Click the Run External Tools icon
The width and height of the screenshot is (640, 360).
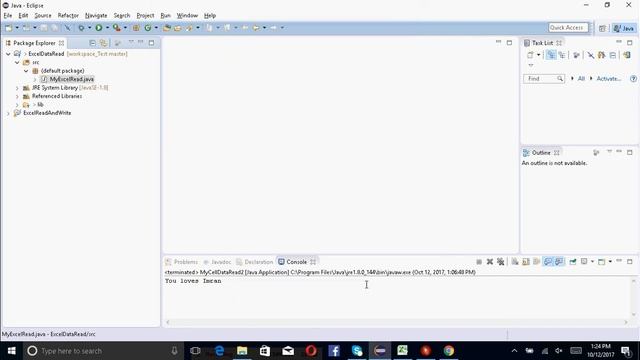[117, 28]
